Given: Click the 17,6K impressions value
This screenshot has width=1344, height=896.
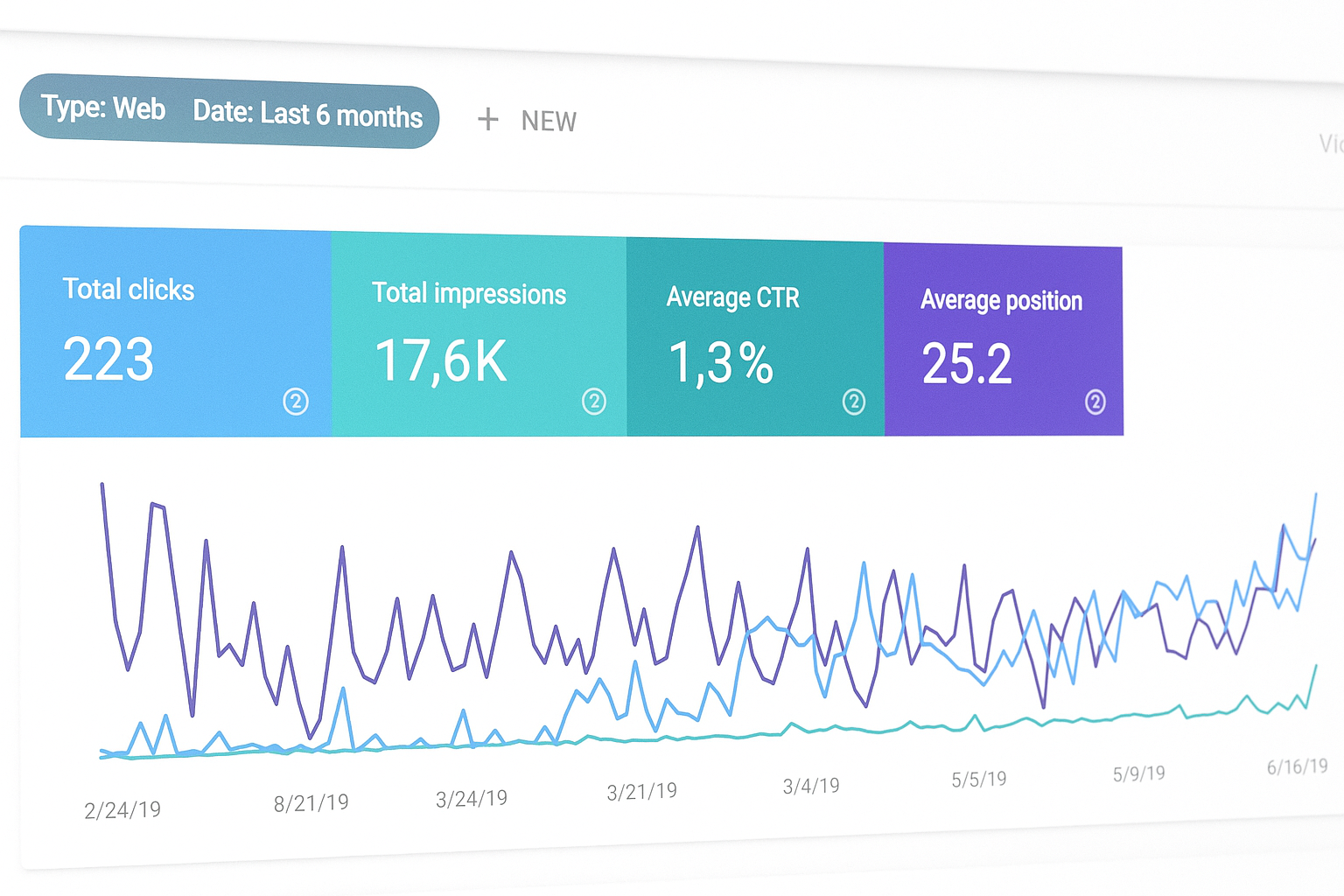Looking at the screenshot, I should 441,361.
